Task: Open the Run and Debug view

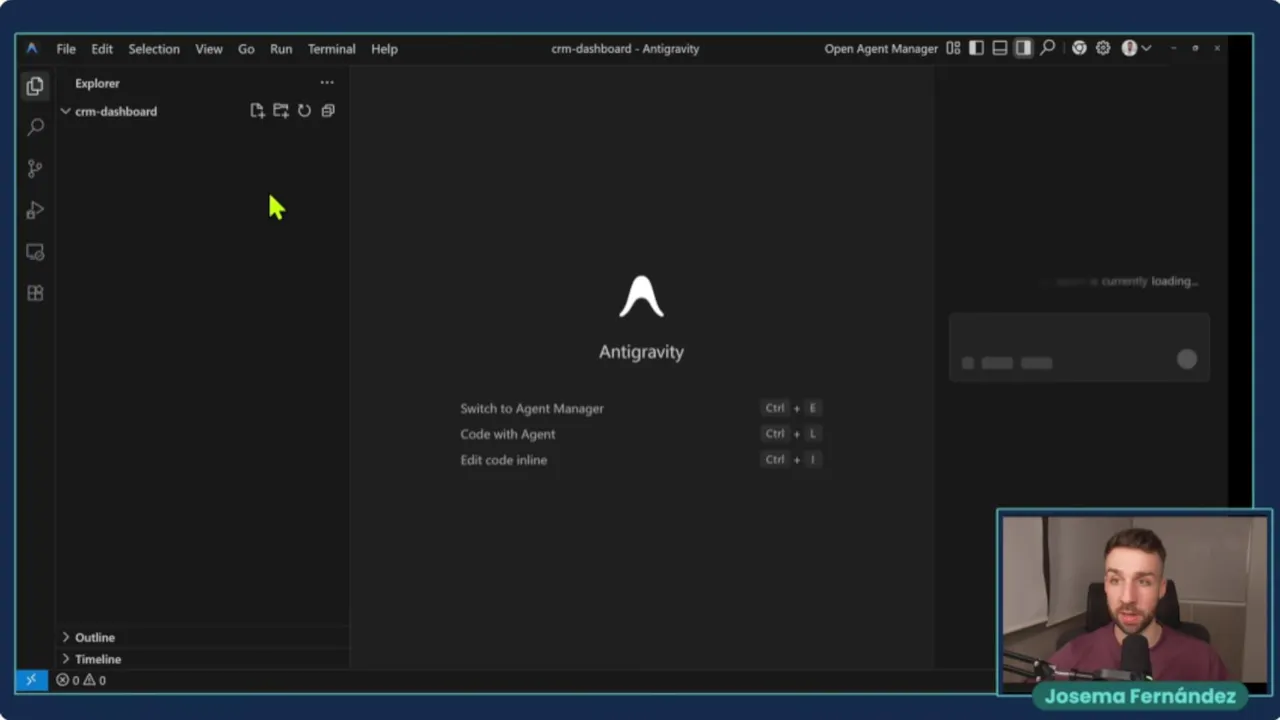Action: [x=35, y=210]
